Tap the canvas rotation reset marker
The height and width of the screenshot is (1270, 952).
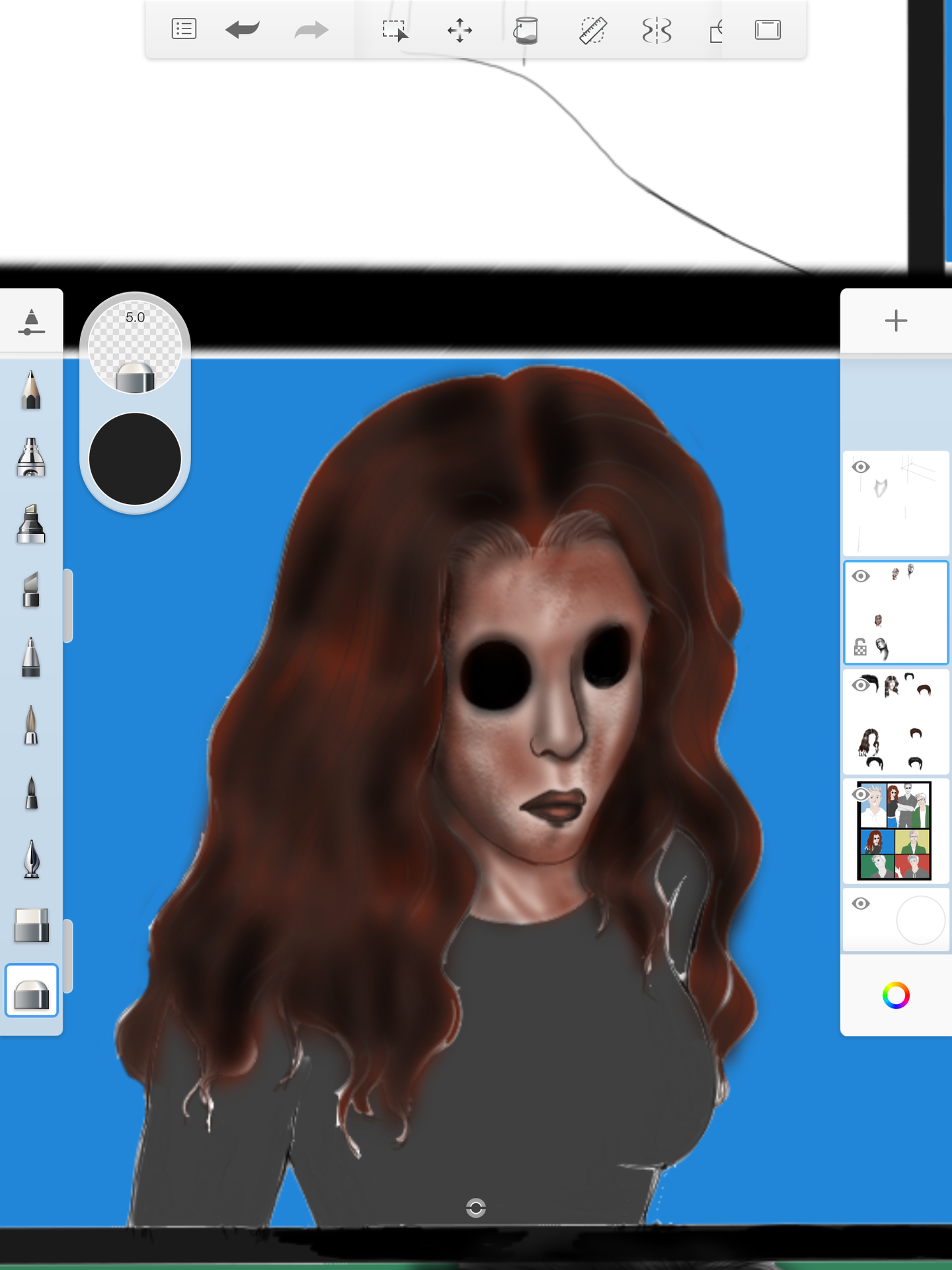coord(476,1208)
